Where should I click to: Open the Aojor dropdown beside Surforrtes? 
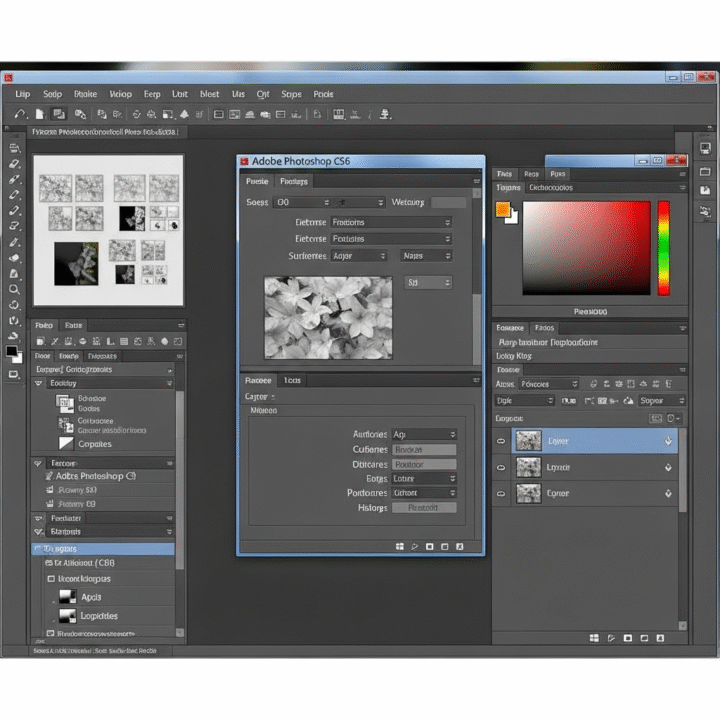359,256
